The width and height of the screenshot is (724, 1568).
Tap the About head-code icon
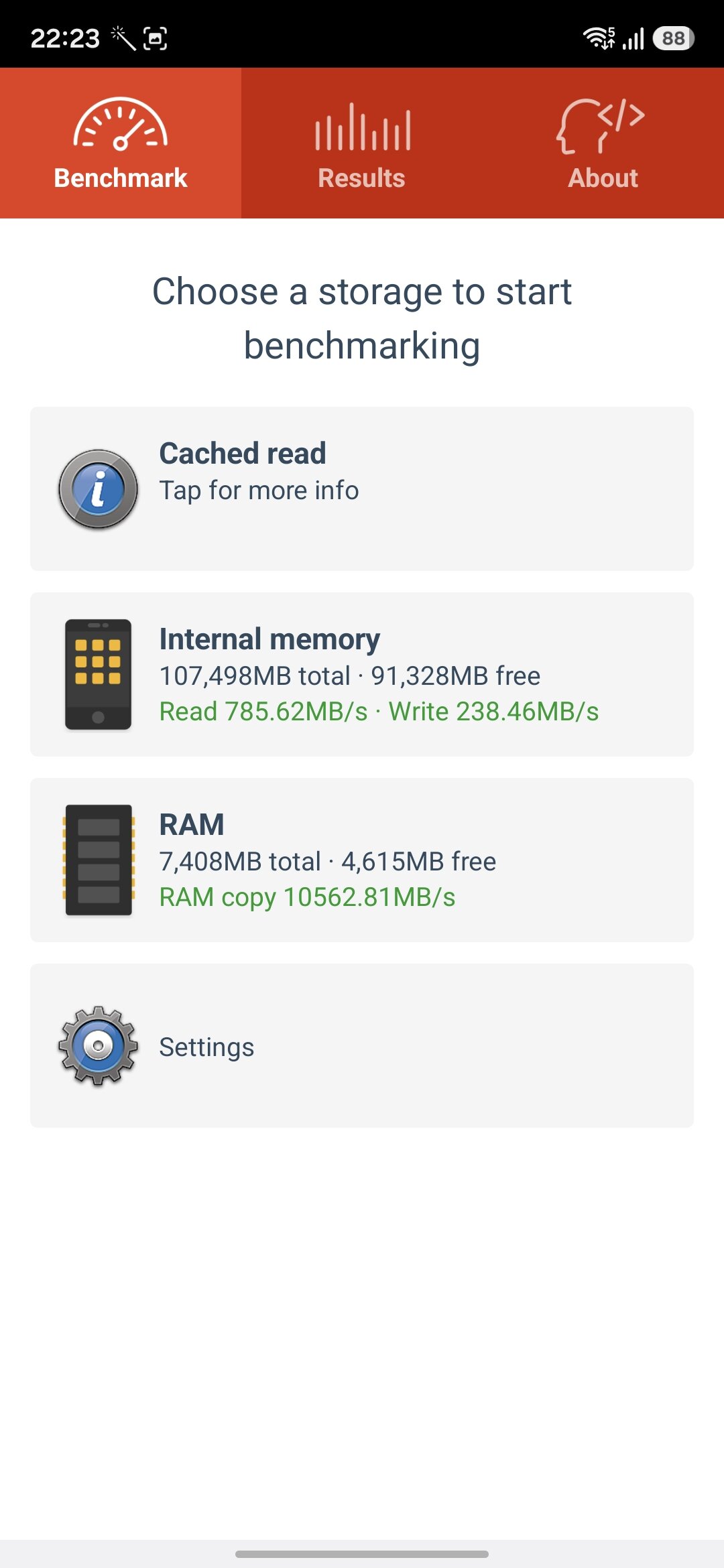click(x=601, y=126)
